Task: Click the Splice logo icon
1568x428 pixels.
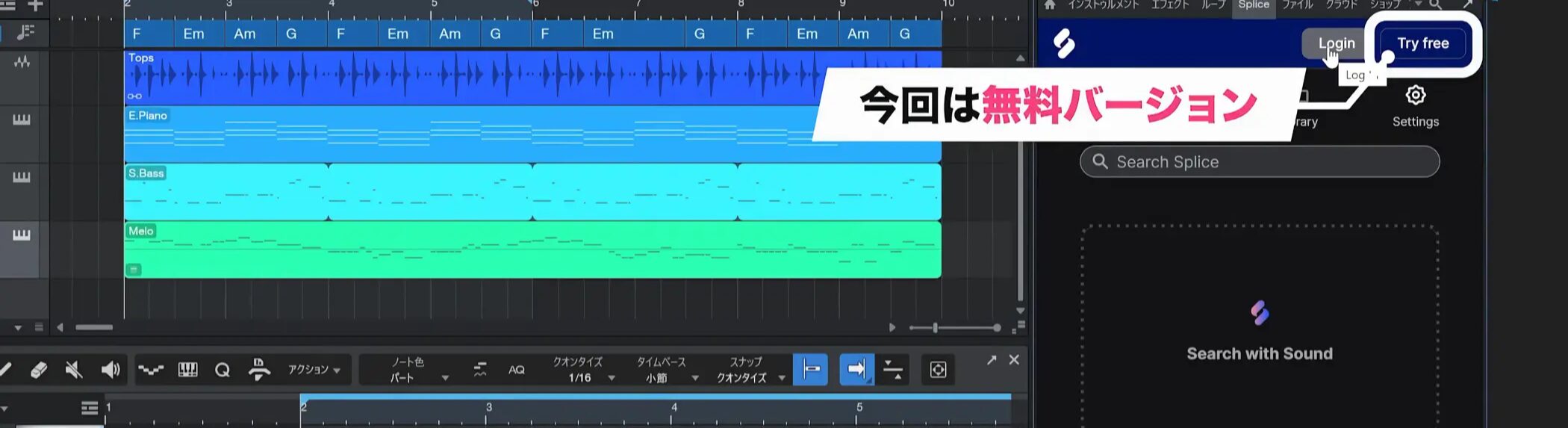Action: 1064,43
